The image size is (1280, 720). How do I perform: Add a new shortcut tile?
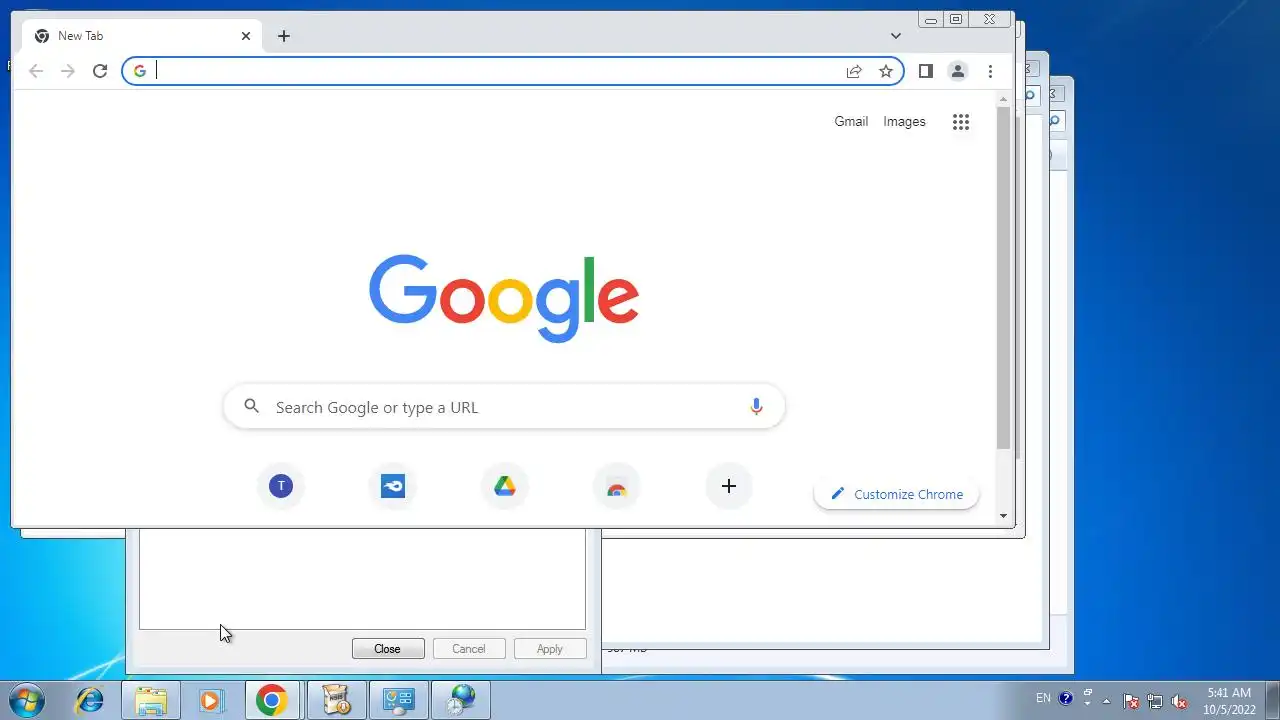click(729, 486)
